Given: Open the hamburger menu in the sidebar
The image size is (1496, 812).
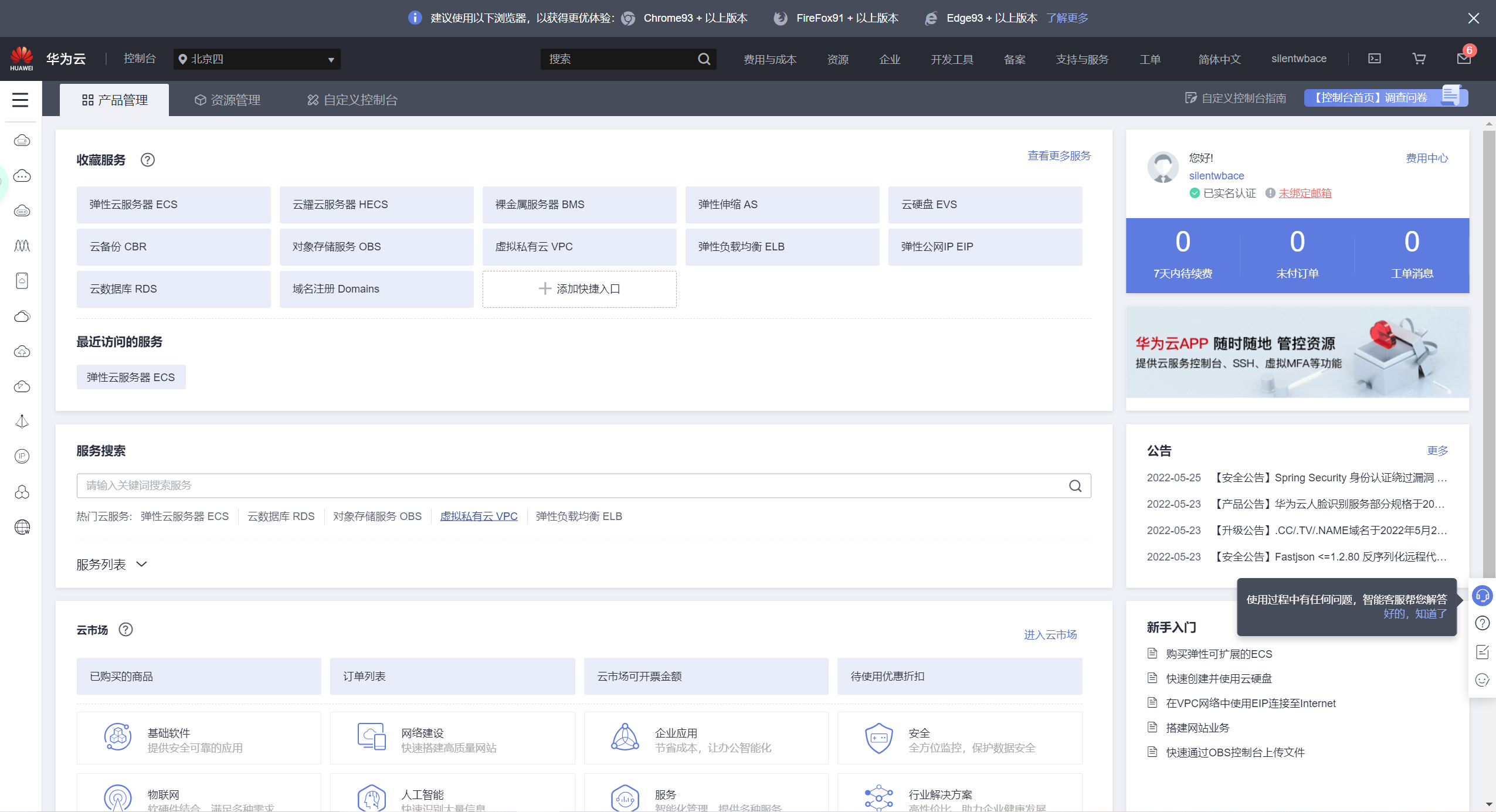Looking at the screenshot, I should (21, 100).
